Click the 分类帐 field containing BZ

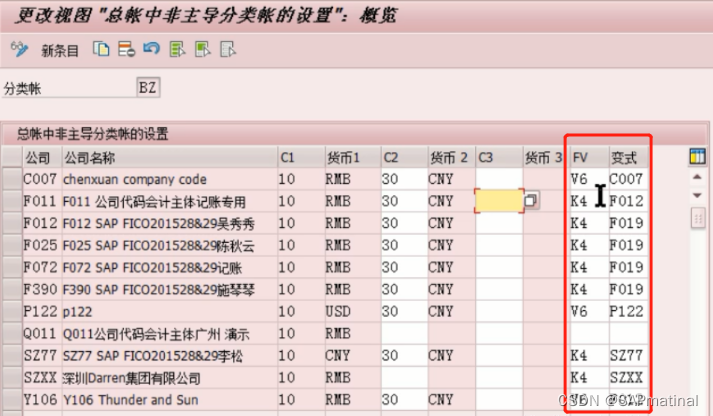[x=147, y=88]
